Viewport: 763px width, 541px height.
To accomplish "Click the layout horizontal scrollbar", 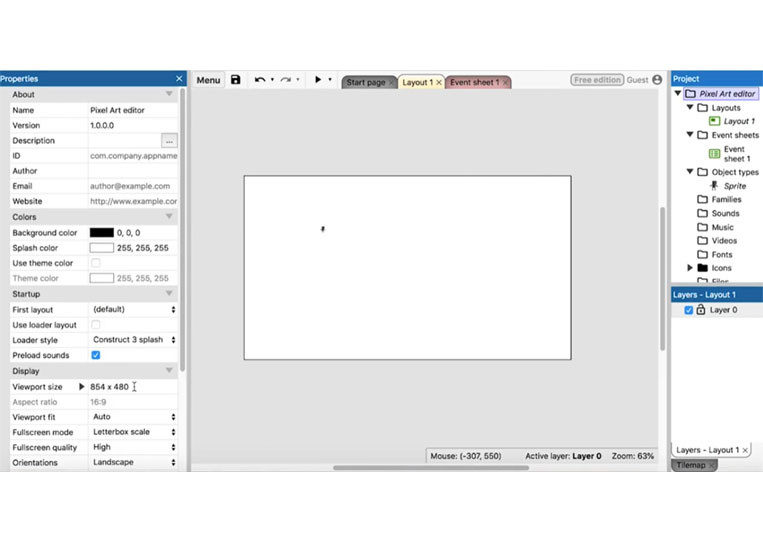I will [431, 468].
